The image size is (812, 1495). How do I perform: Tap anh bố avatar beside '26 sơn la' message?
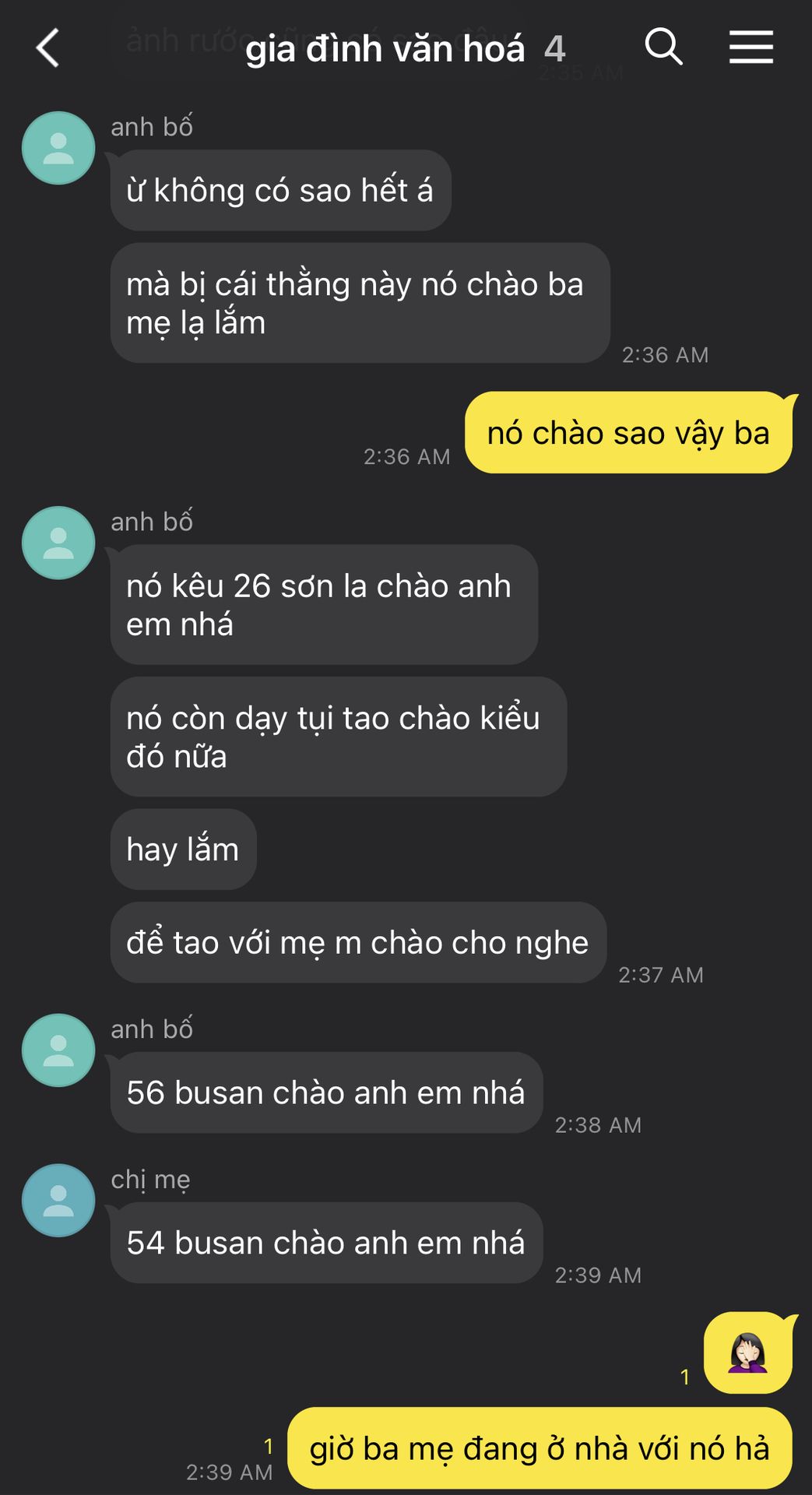point(58,543)
